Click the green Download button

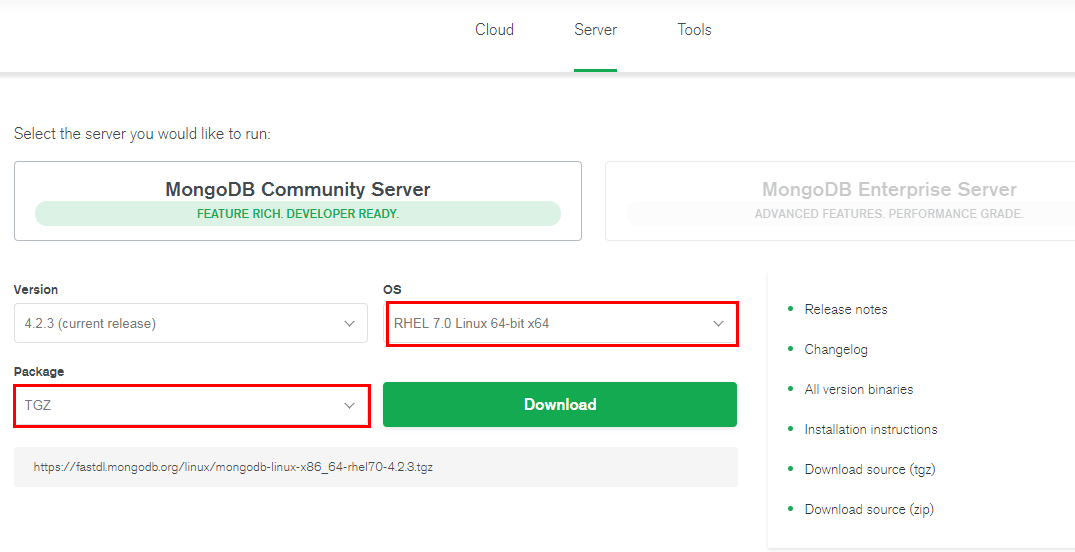coord(559,405)
